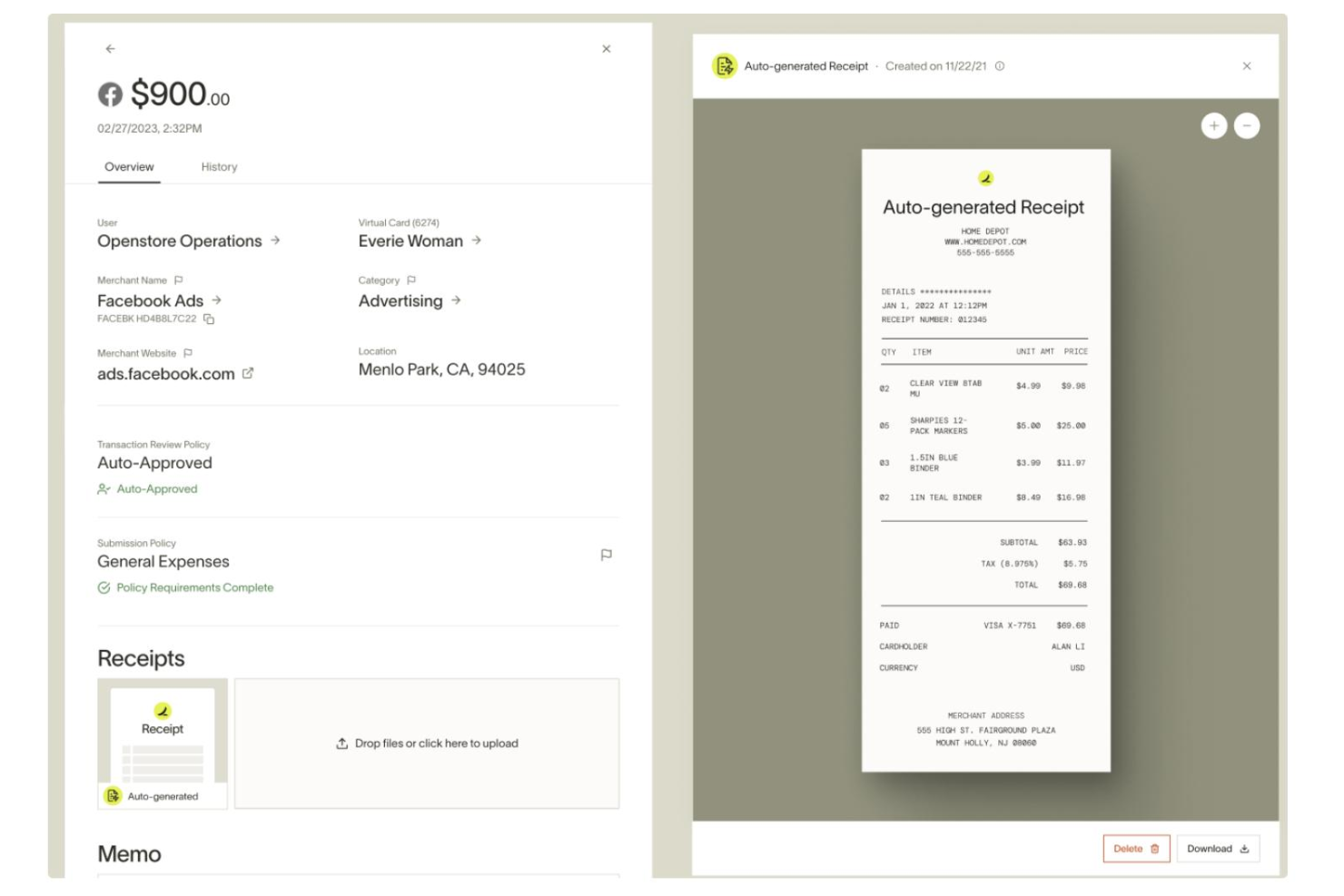Click the upload icon in drop zone
1344x896 pixels.
click(x=342, y=743)
